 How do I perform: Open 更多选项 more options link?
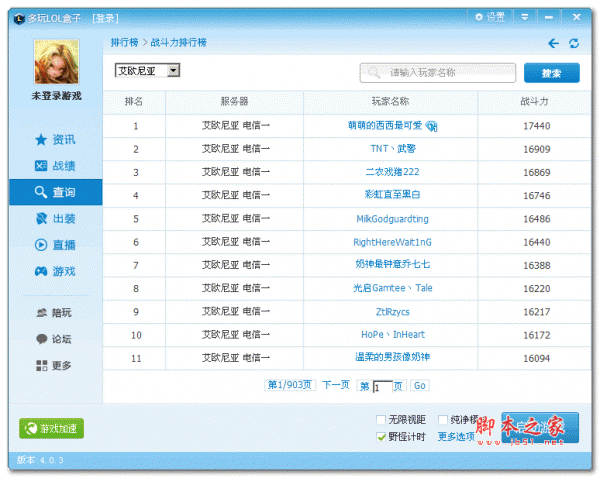(456, 437)
